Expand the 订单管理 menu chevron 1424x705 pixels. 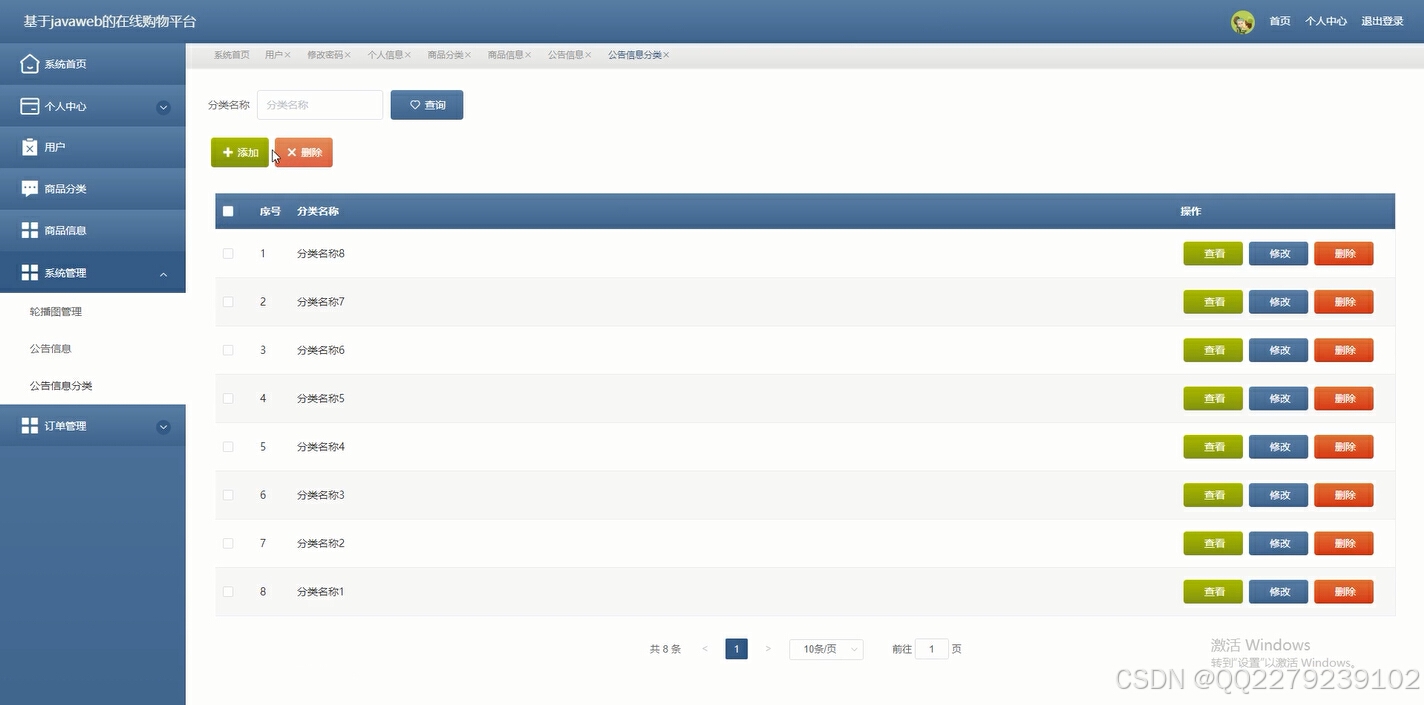coord(163,425)
